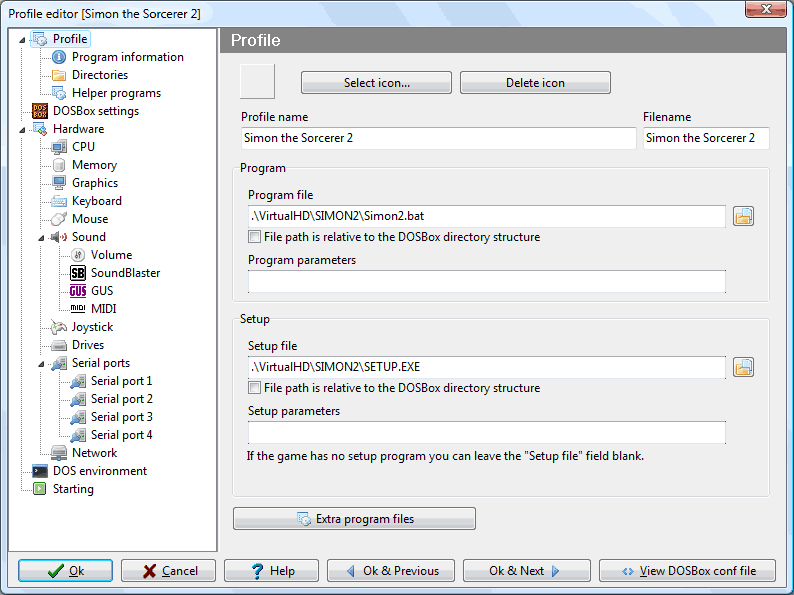The height and width of the screenshot is (595, 794).
Task: Select Serial port 1 entry
Action: pyautogui.click(x=122, y=381)
